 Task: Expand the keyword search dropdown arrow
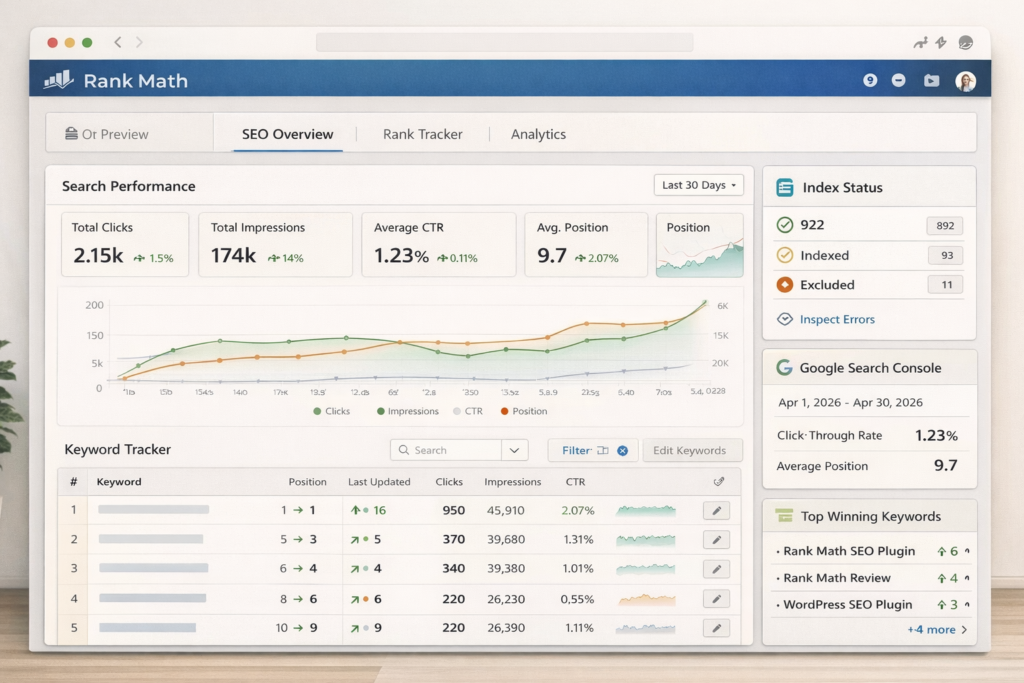[514, 449]
